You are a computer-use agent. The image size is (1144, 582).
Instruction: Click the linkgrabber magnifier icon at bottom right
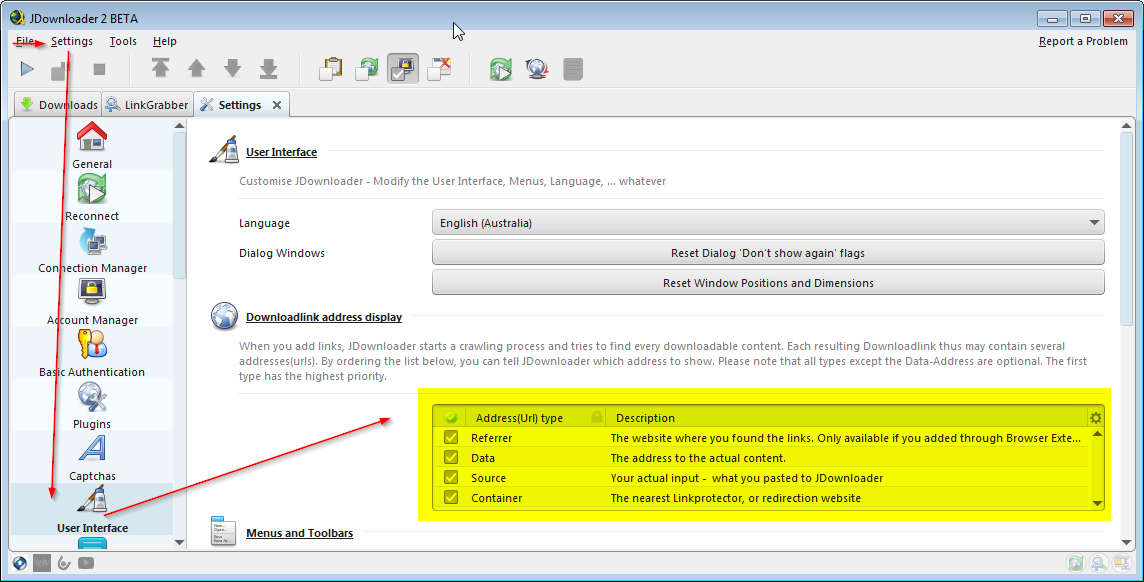tap(1098, 562)
